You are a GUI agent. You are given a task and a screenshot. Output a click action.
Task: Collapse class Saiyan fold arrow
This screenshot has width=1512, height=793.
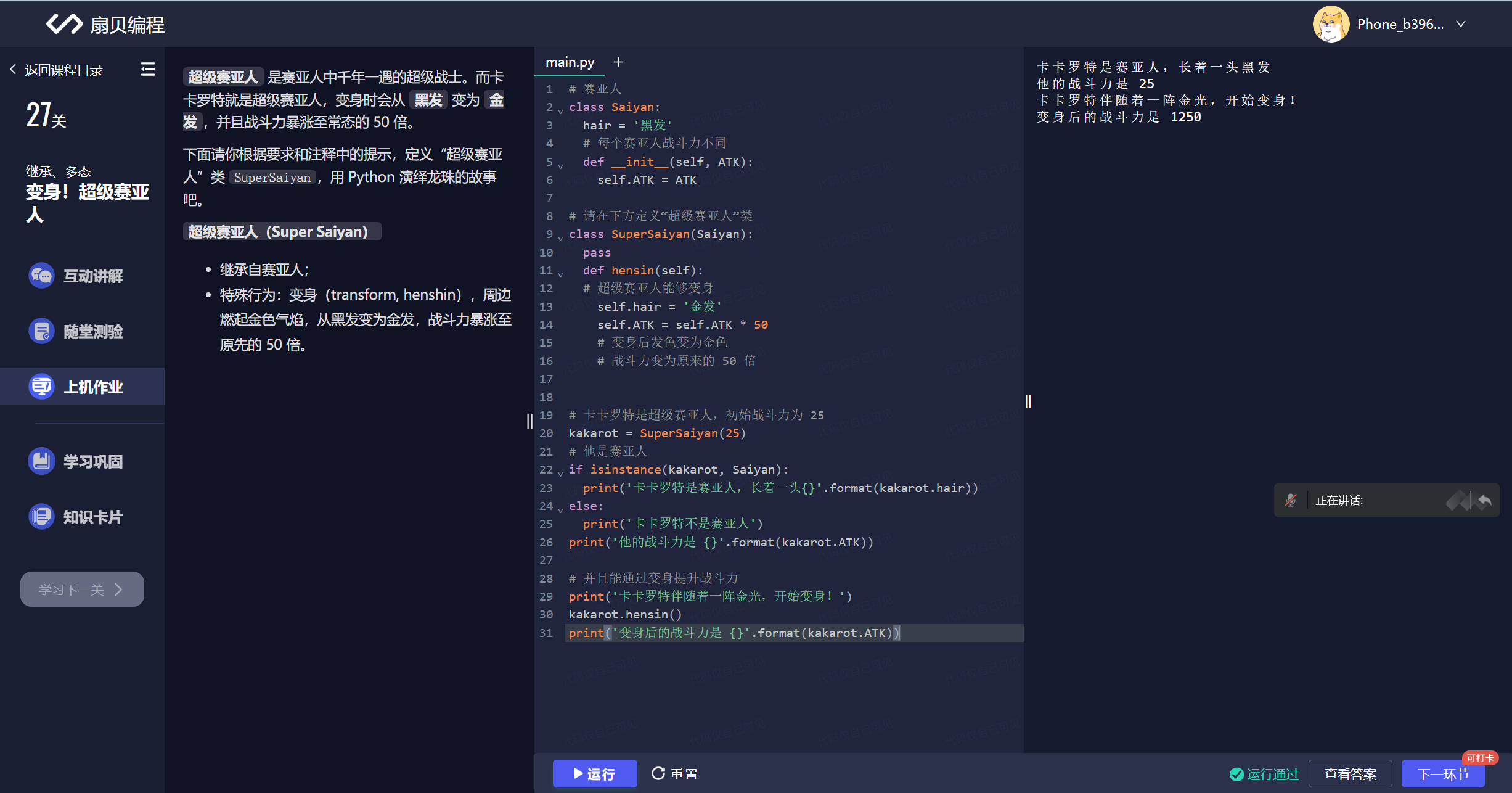tap(560, 110)
